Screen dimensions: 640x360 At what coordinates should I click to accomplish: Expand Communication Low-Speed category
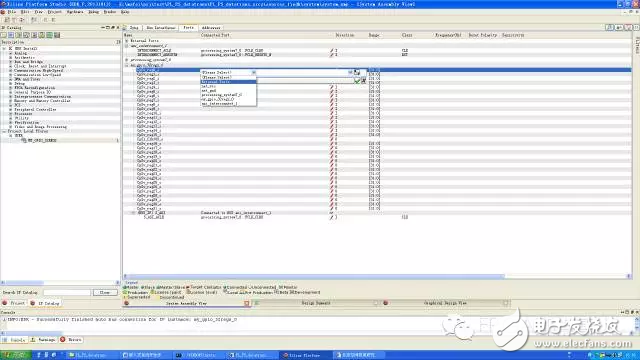[x=11, y=75]
